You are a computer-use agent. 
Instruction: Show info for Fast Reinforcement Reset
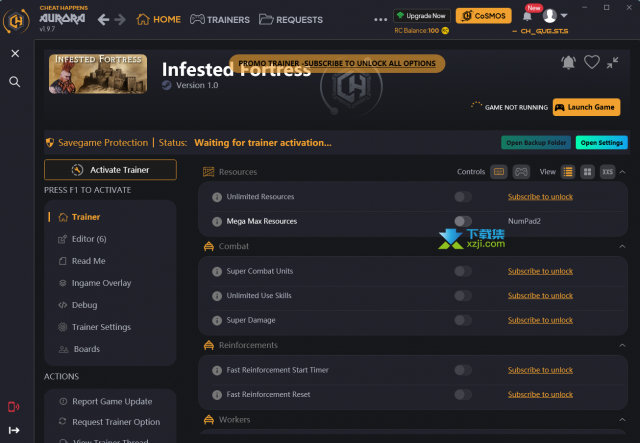click(217, 394)
